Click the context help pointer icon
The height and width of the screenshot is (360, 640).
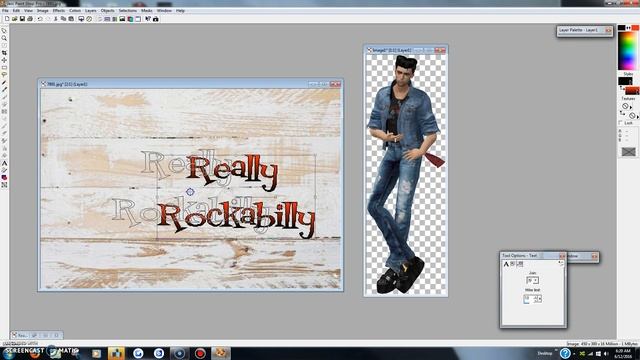coord(148,19)
